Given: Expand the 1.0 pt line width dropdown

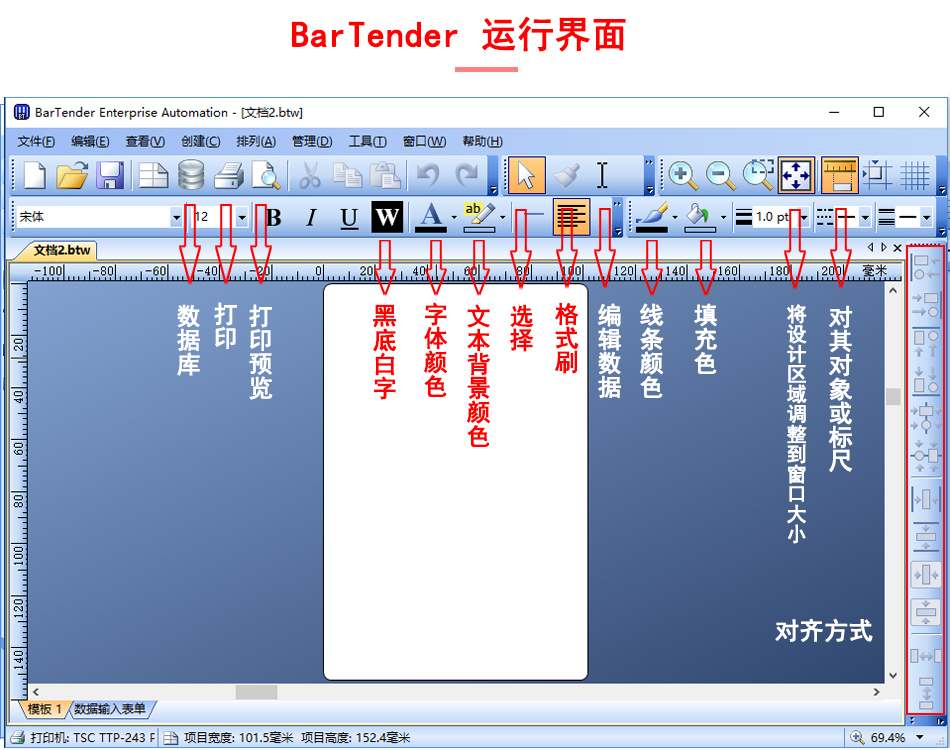Looking at the screenshot, I should [804, 217].
